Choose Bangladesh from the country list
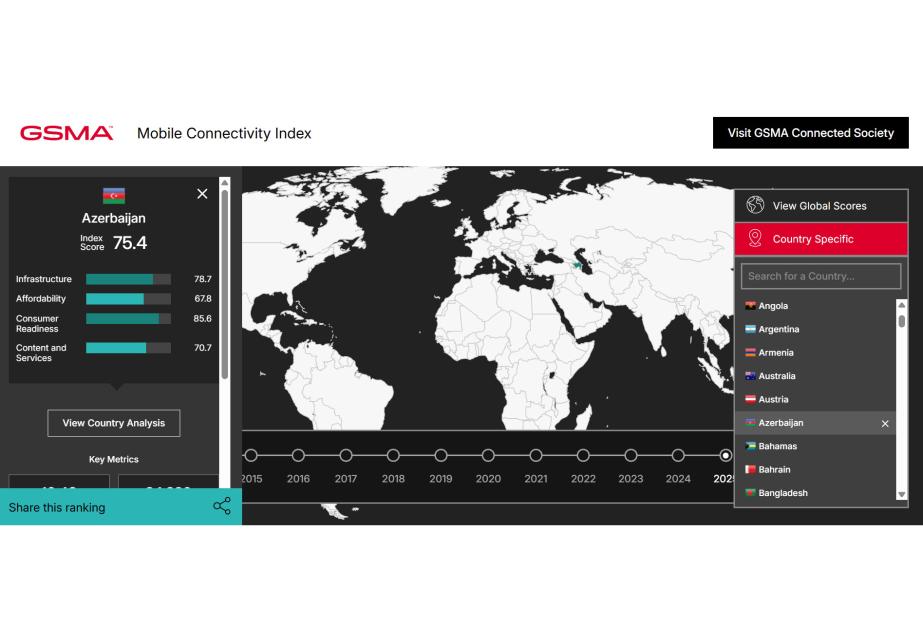The height and width of the screenshot is (630, 923). tap(815, 493)
